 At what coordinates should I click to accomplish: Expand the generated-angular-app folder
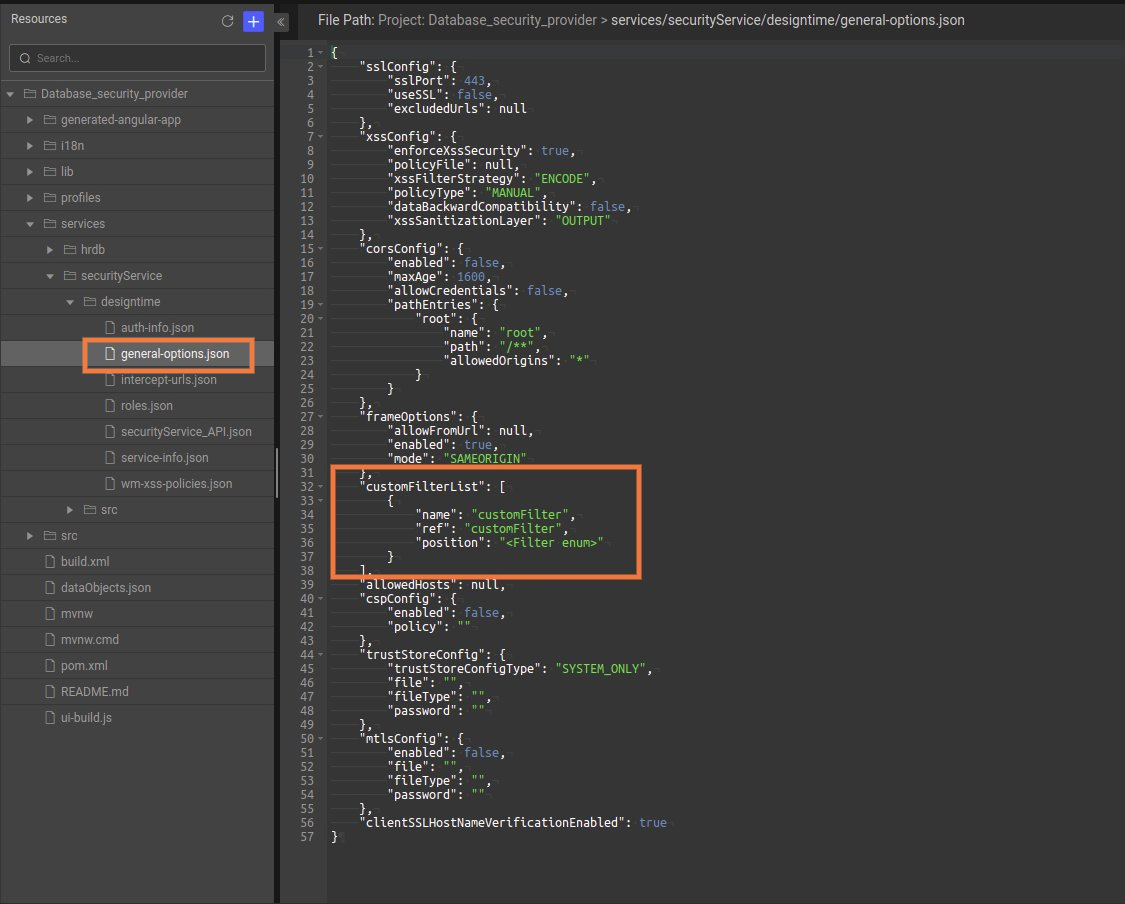tap(29, 119)
